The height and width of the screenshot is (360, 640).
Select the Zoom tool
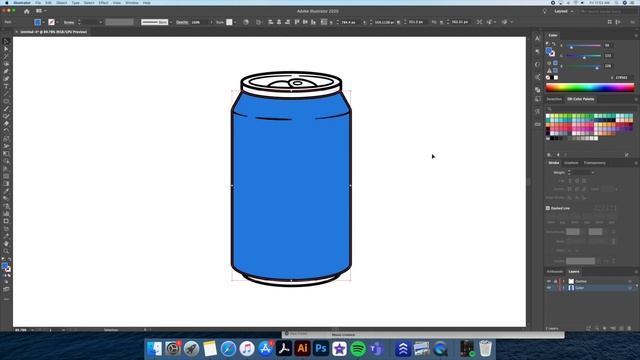pyautogui.click(x=6, y=251)
